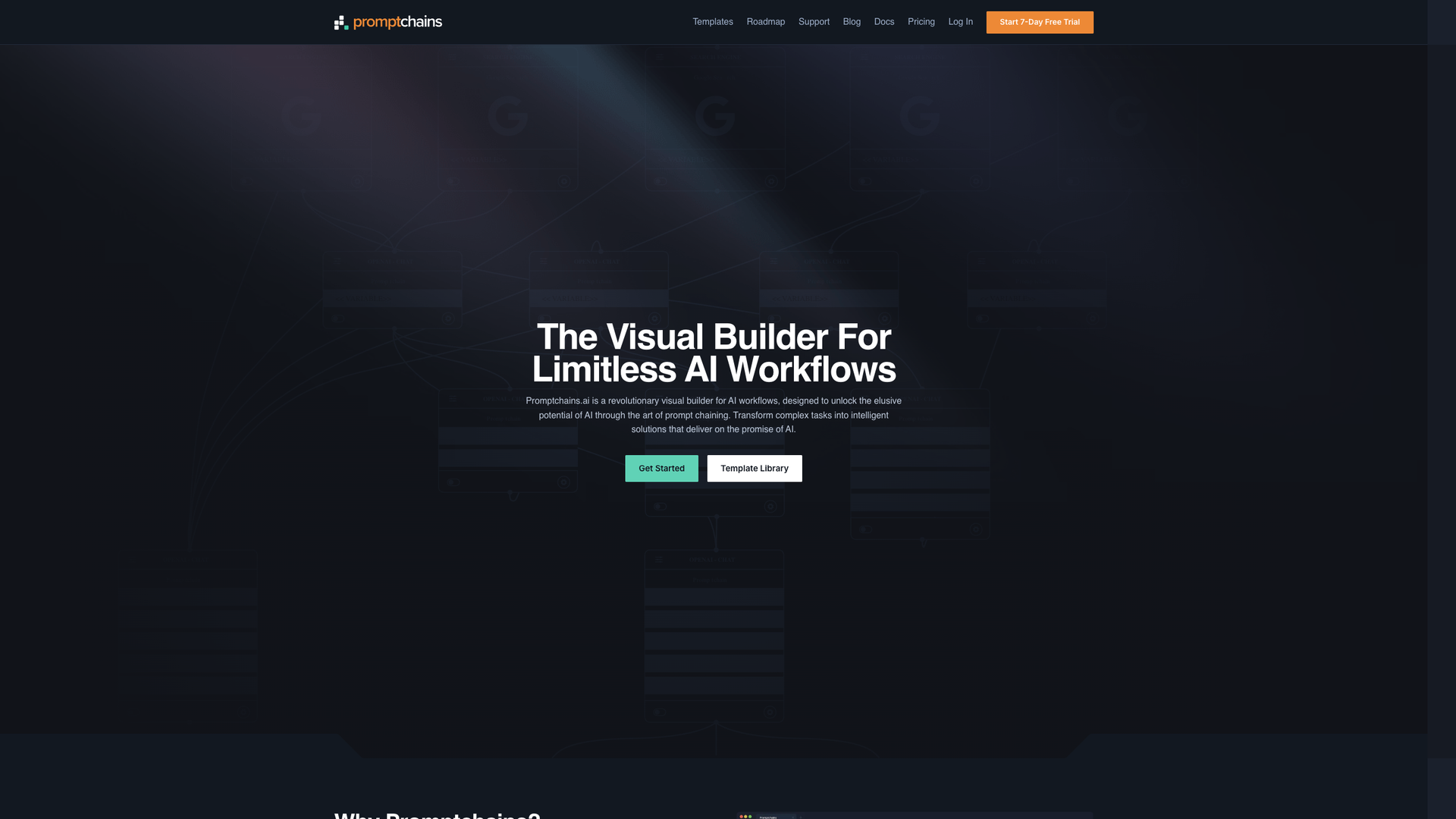
Task: Click the Log In link
Action: click(960, 22)
